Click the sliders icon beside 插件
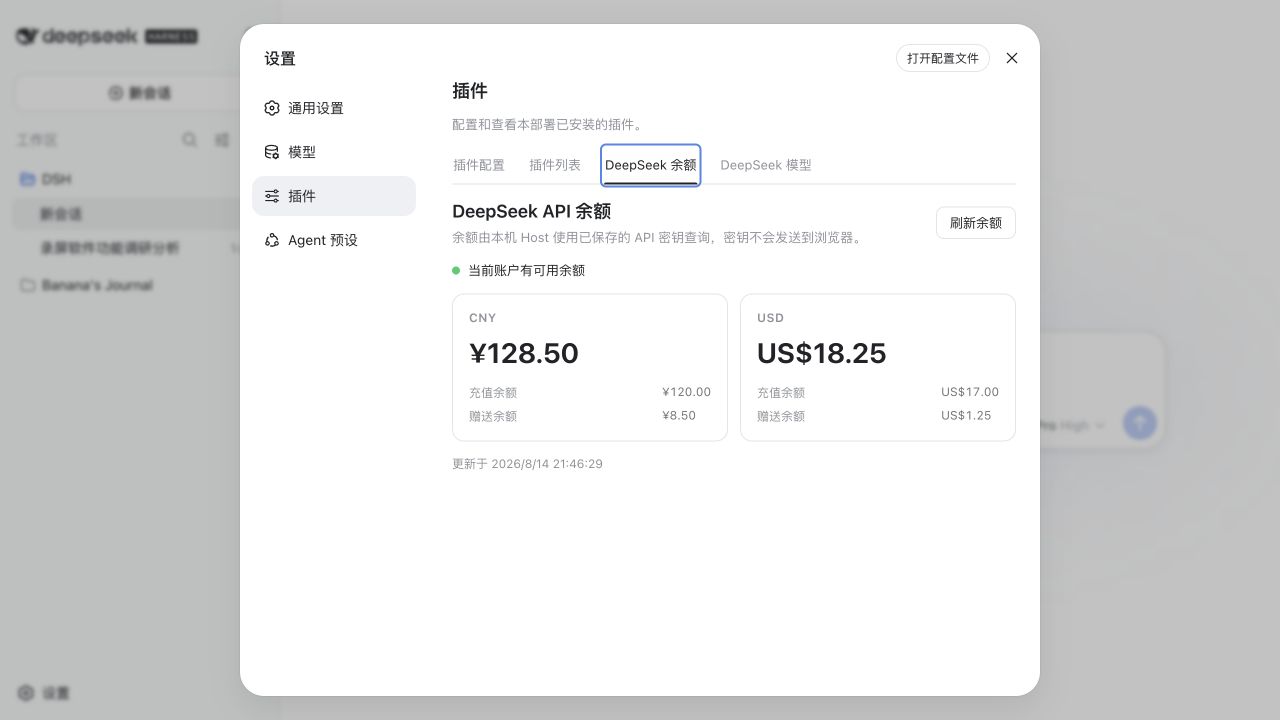1280x720 pixels. point(272,196)
